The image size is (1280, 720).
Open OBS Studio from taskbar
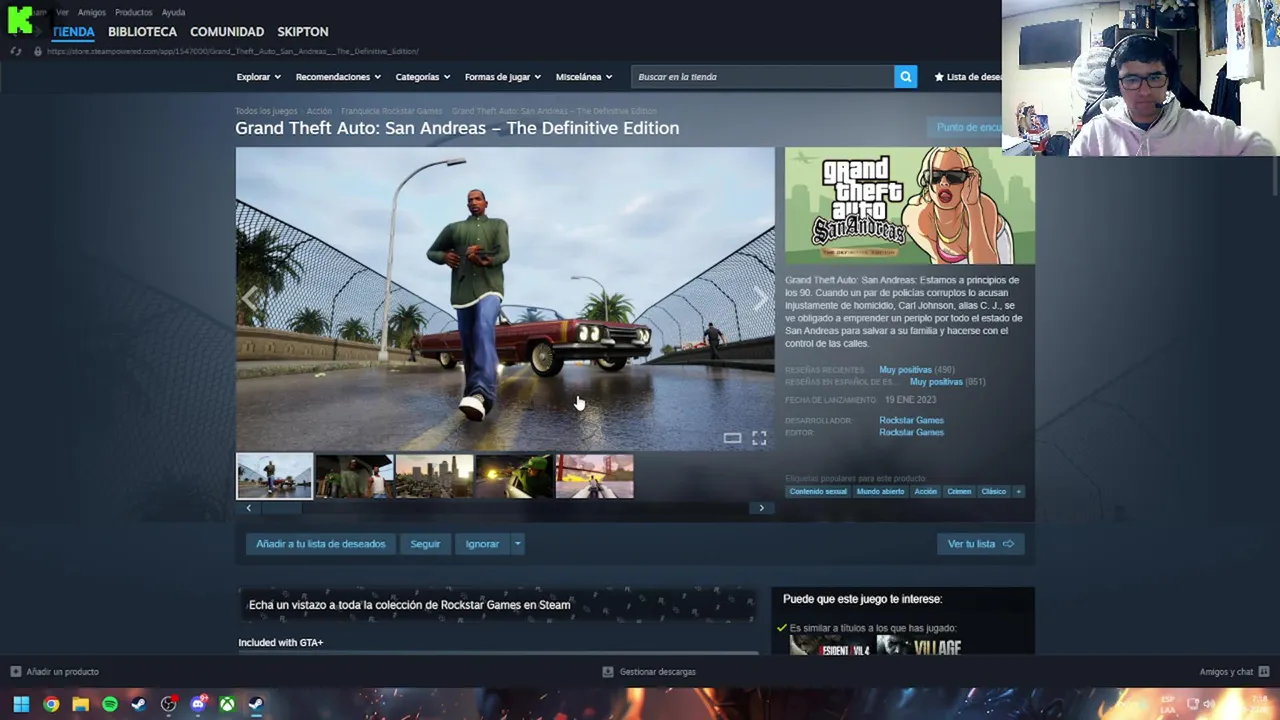coord(168,704)
